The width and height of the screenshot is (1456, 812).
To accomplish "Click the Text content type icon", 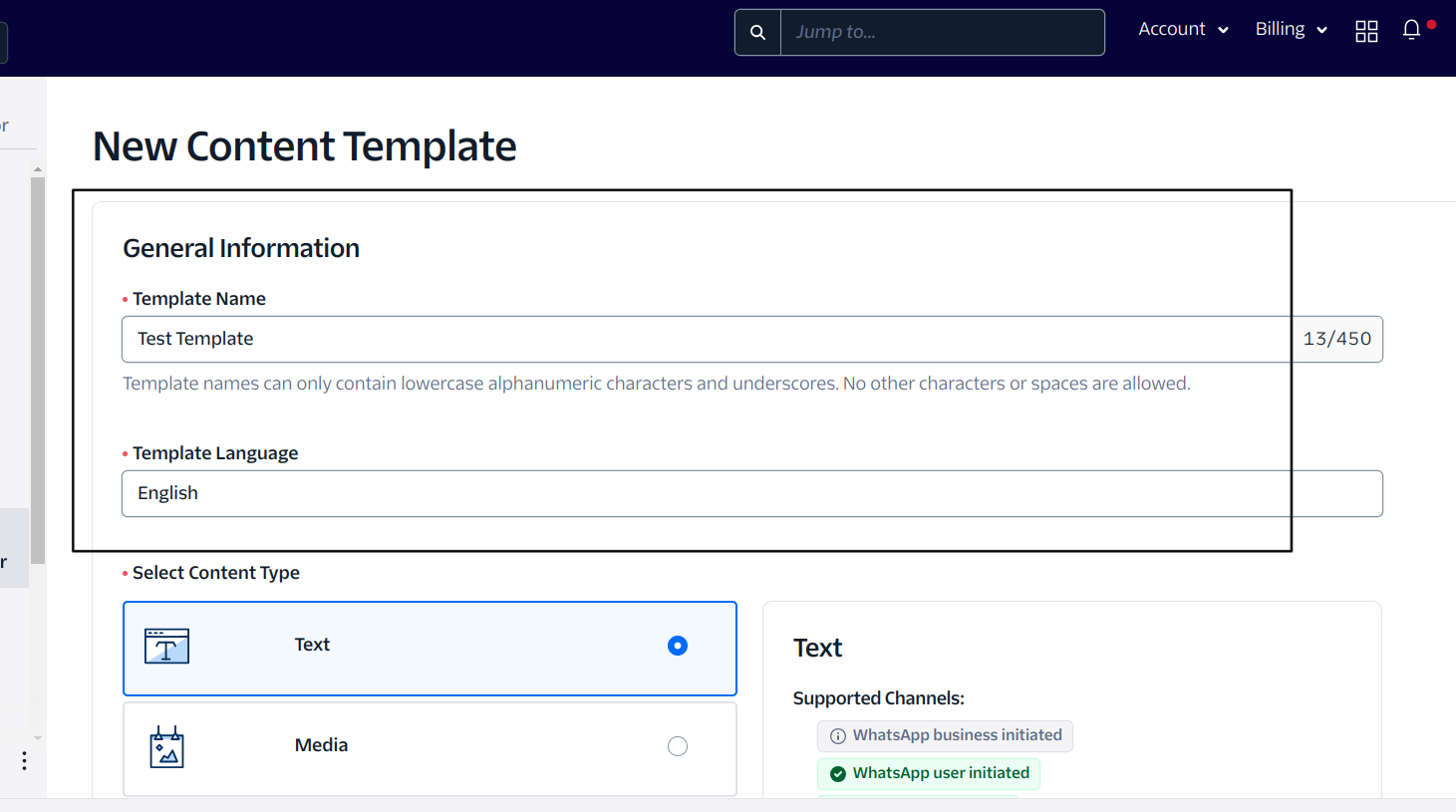I will (x=166, y=646).
